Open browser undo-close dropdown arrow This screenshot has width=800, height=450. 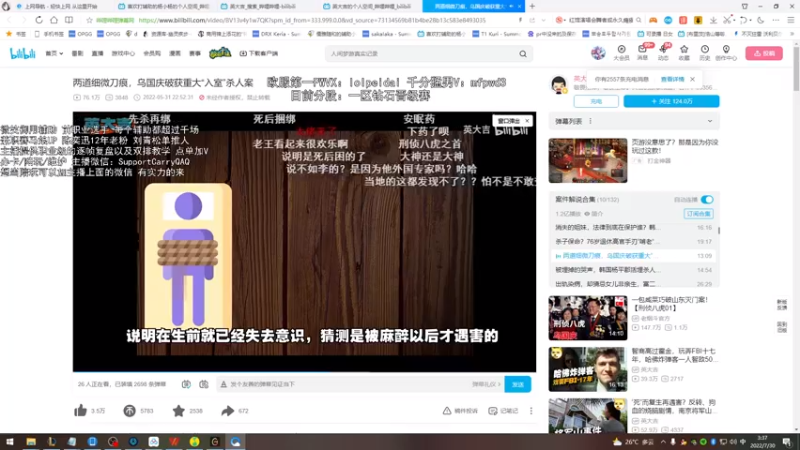click(x=750, y=20)
